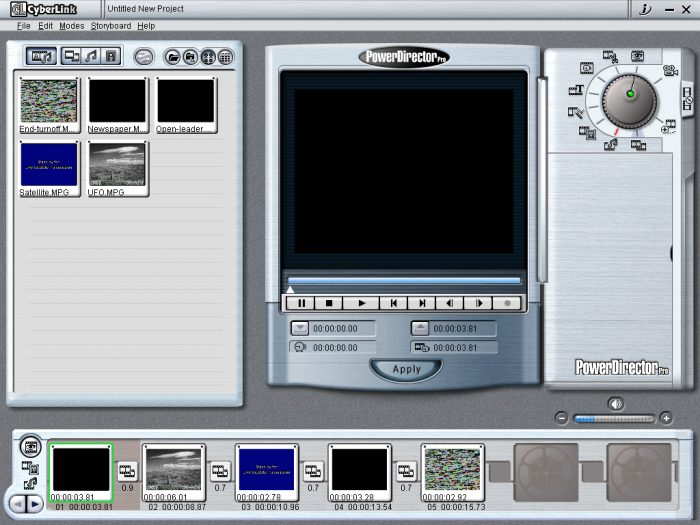Switch to the audio music library icon

pyautogui.click(x=91, y=57)
